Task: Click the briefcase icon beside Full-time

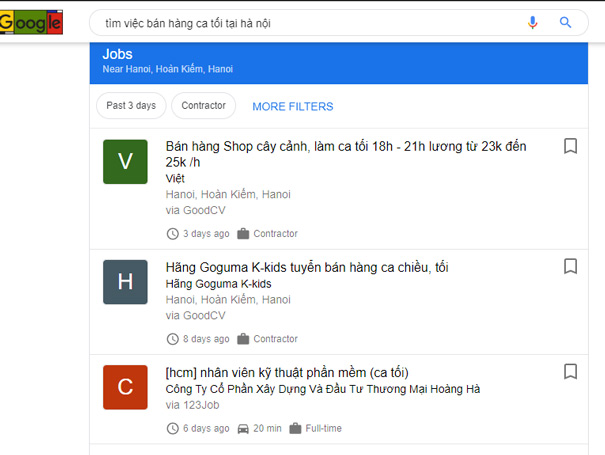Action: tap(295, 428)
